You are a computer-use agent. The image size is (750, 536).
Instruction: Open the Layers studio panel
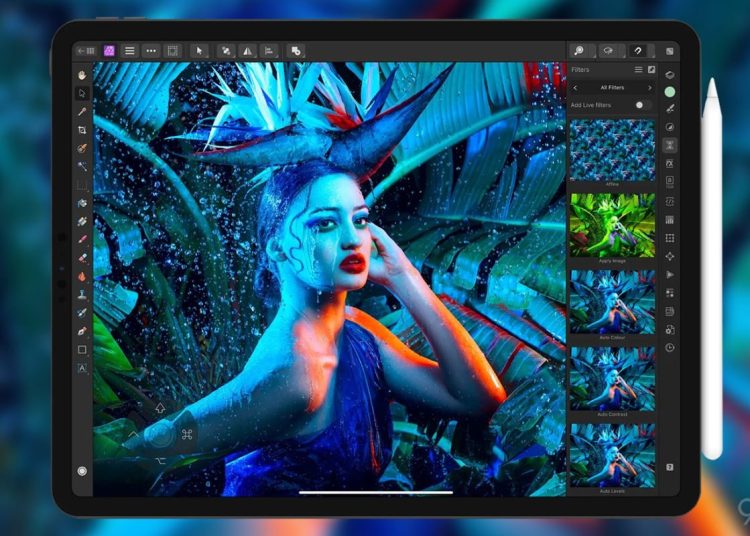[x=669, y=75]
